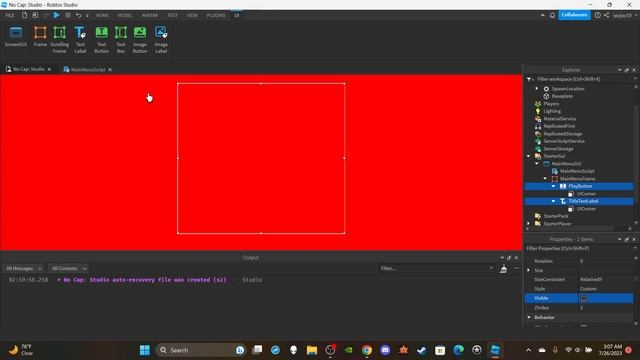Collapse the Behavior properties section
The height and width of the screenshot is (360, 640).
529,317
